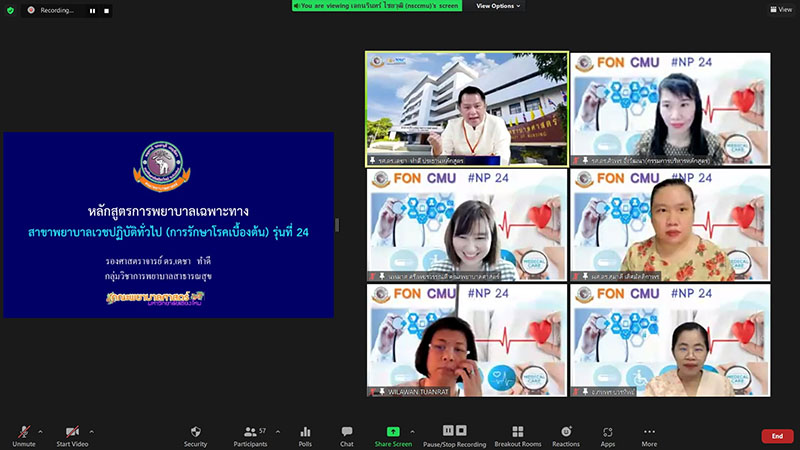This screenshot has width=800, height=450.
Task: Select top-right long-haired woman video tile
Action: (670, 109)
